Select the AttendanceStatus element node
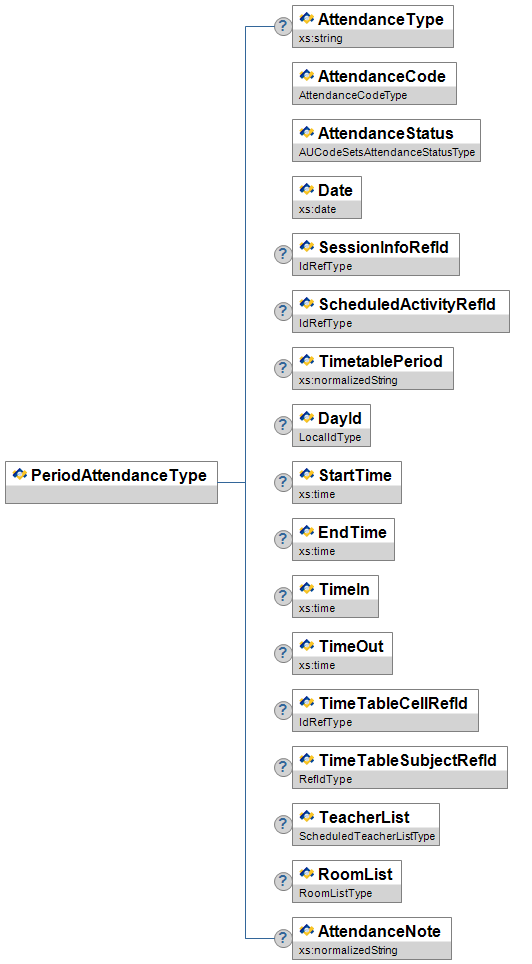This screenshot has width=532, height=964. (386, 141)
